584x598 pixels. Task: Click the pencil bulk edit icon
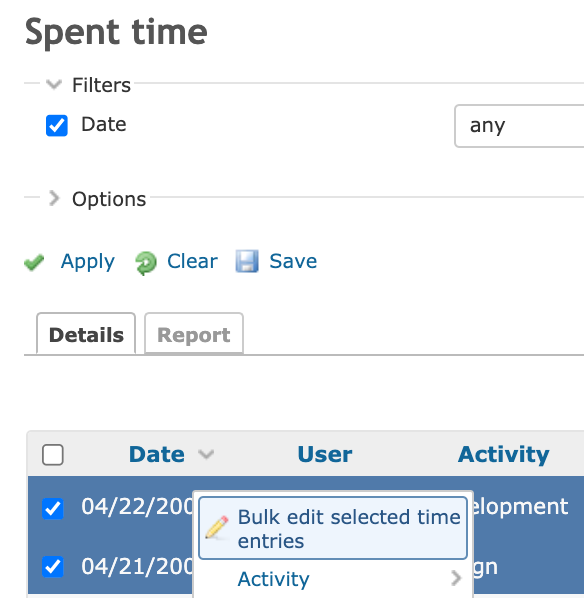click(x=217, y=528)
